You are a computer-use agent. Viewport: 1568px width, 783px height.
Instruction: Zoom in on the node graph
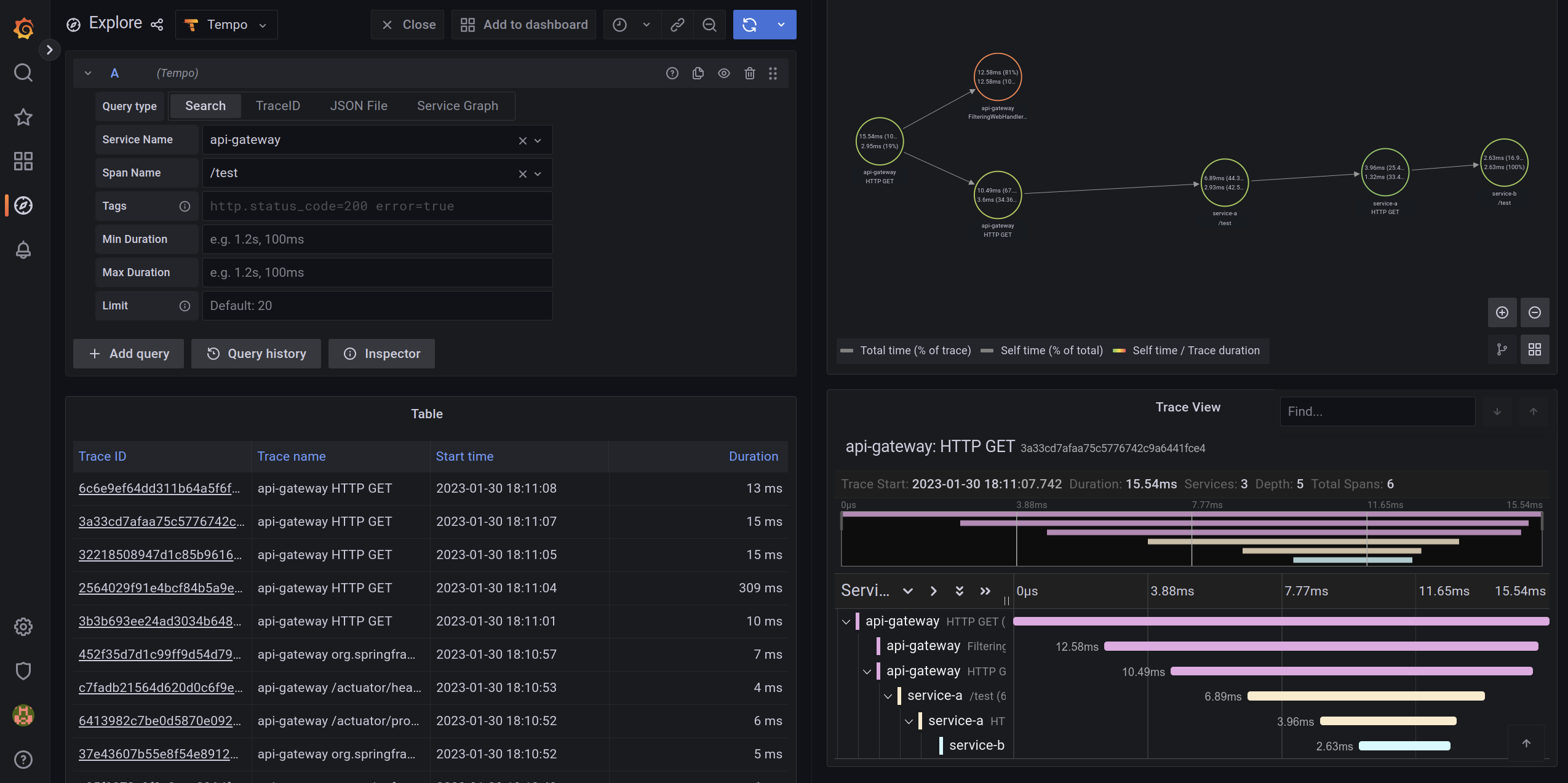pos(1502,312)
